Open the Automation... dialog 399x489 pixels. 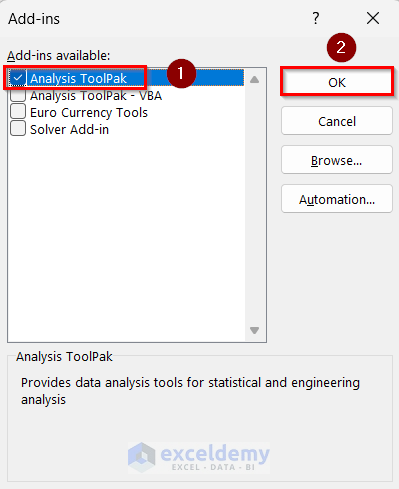[x=337, y=199]
